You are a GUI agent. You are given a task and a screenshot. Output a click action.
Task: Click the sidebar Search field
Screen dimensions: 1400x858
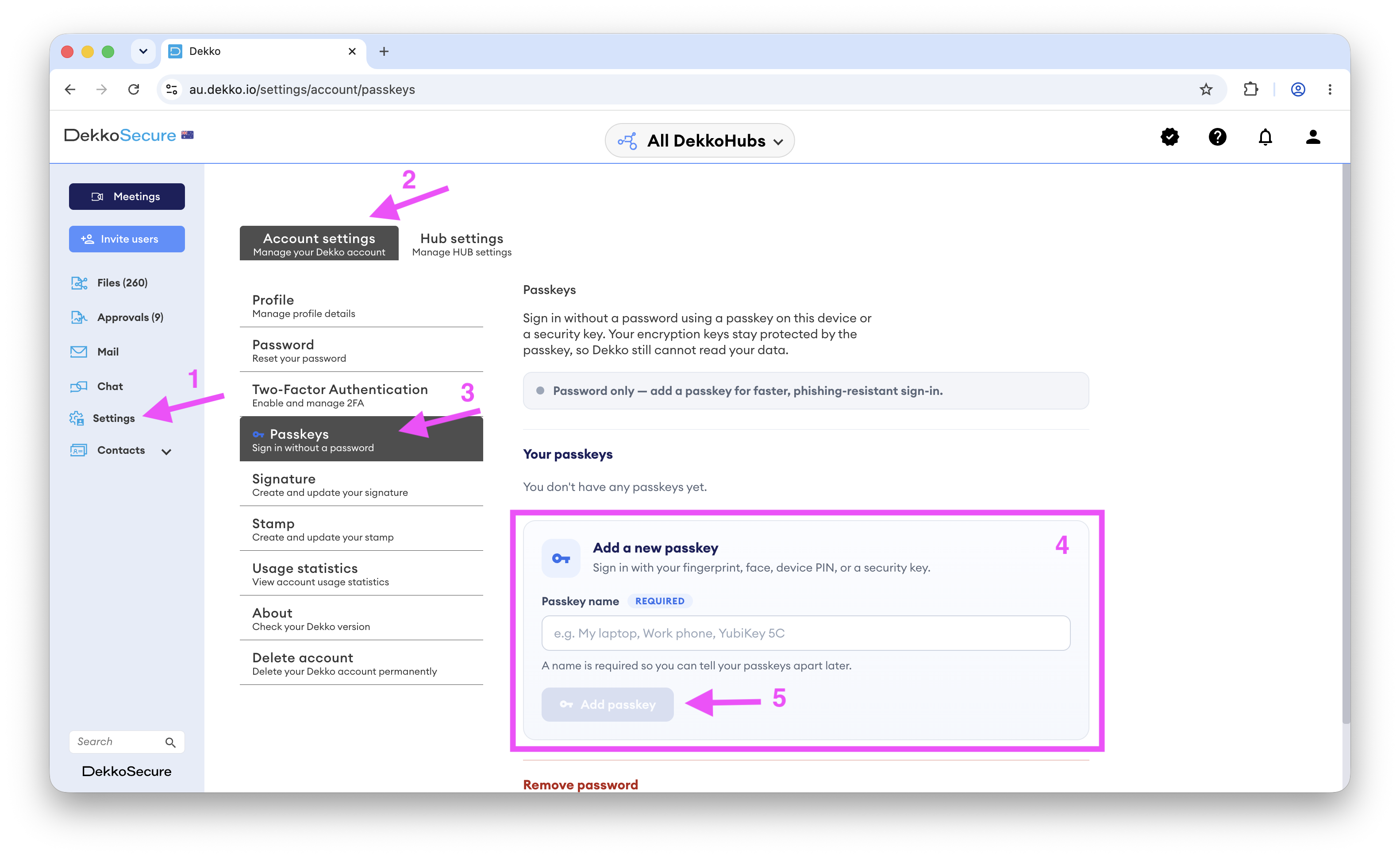coord(127,742)
